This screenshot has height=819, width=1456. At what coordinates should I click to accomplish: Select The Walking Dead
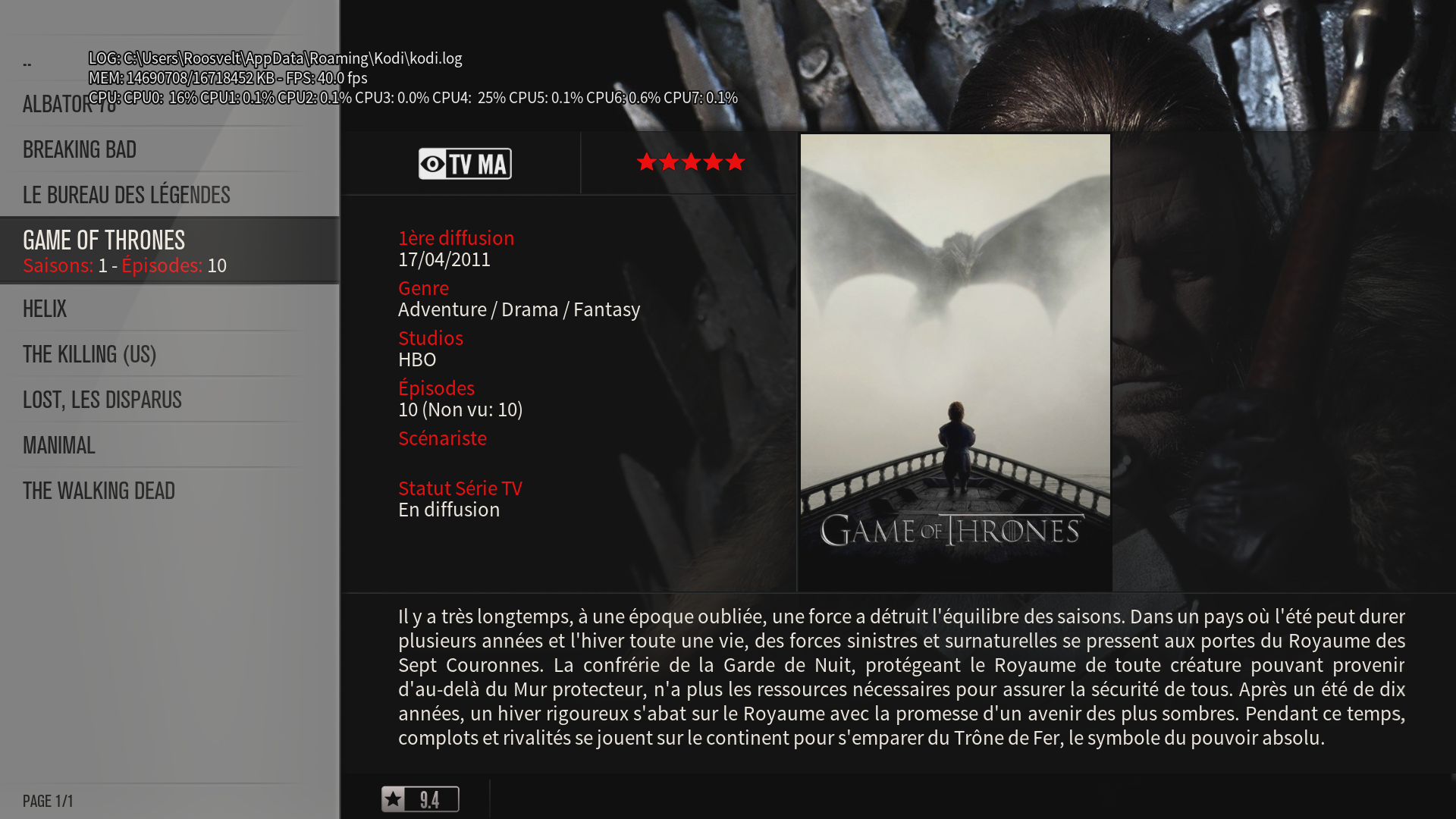coord(169,491)
